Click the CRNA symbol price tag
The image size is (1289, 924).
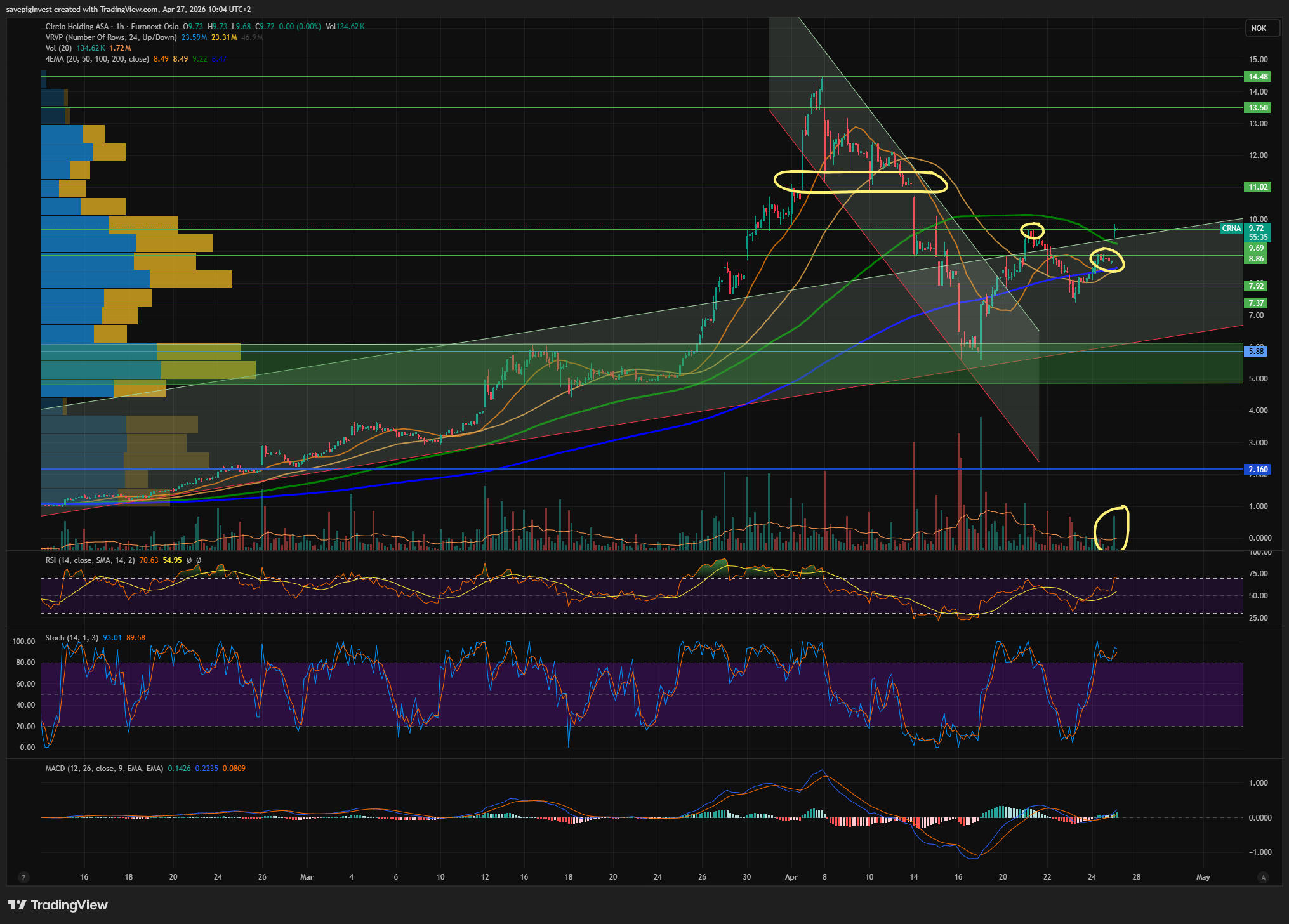point(1231,228)
